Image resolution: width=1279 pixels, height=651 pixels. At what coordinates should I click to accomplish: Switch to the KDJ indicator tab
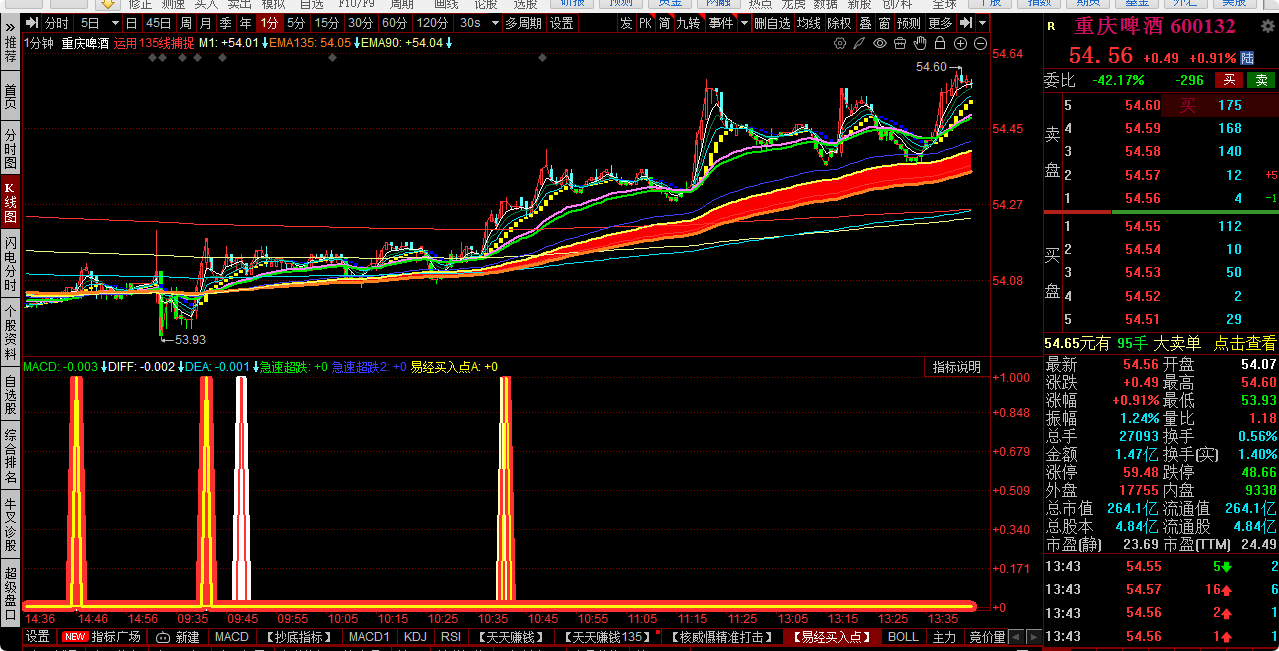(x=414, y=637)
